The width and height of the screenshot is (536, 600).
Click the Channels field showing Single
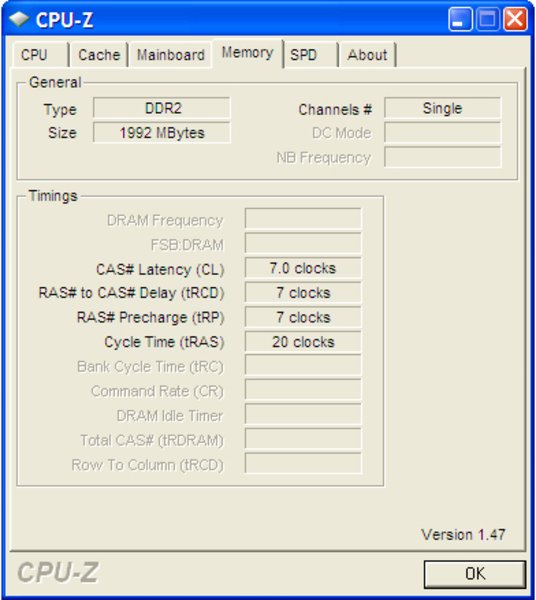(x=443, y=108)
